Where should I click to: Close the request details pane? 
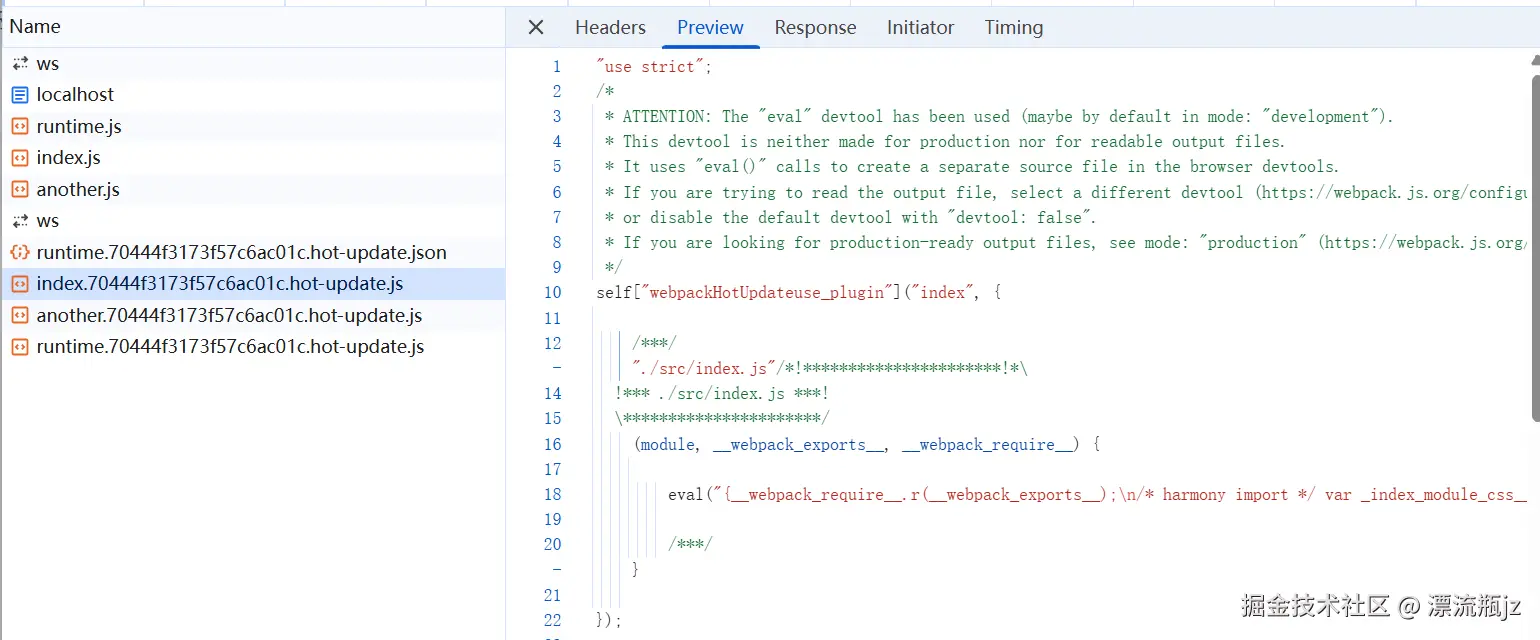coord(536,27)
